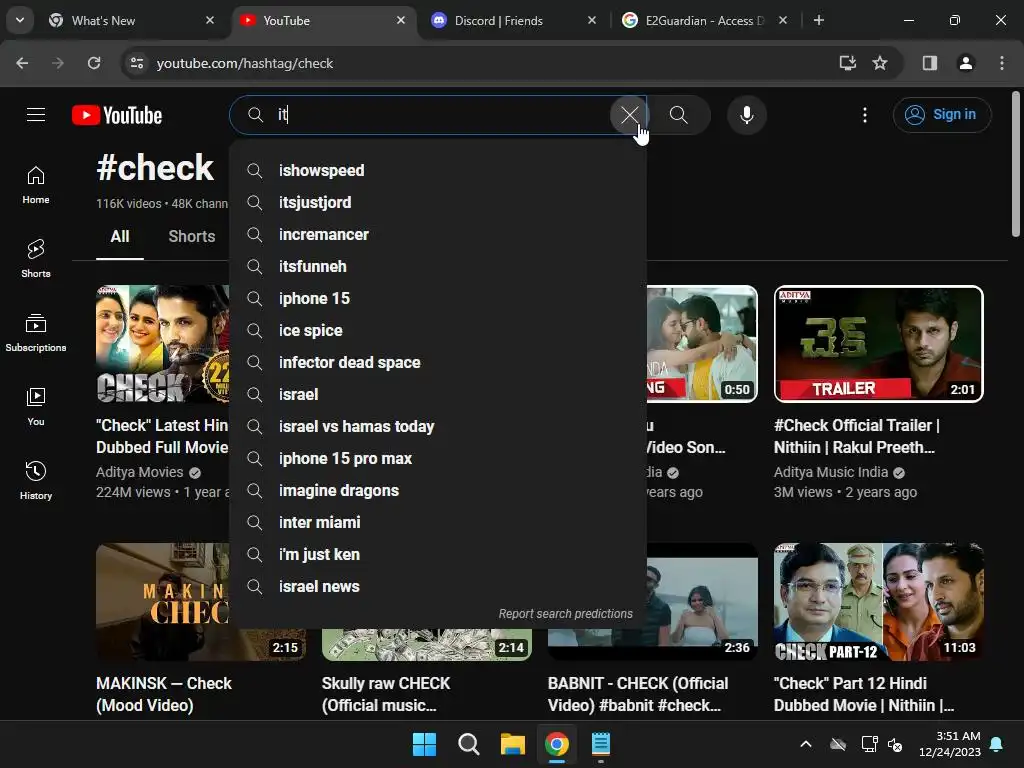This screenshot has width=1024, height=768.
Task: Open Subscriptions in the sidebar
Action: 36,332
